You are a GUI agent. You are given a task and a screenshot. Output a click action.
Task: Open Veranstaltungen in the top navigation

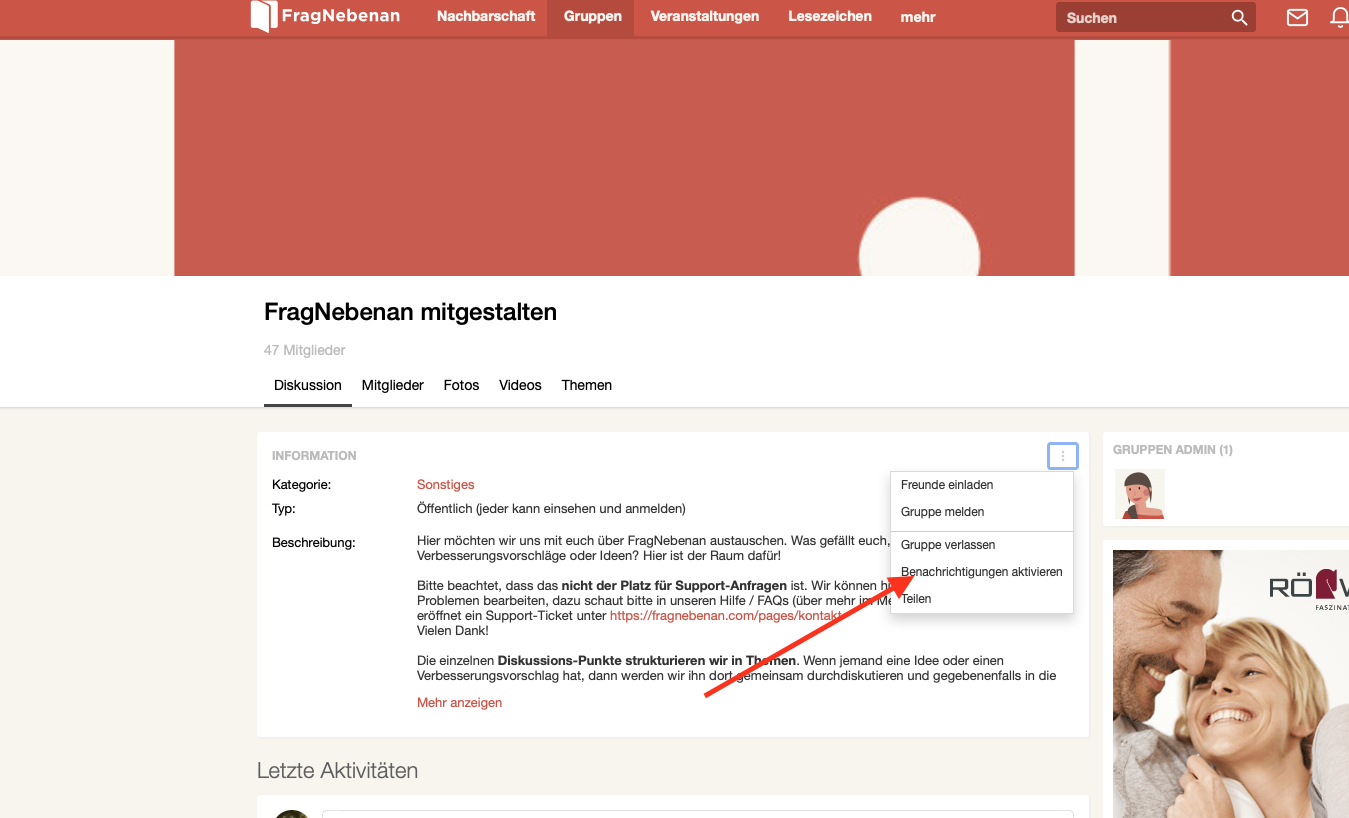coord(704,17)
